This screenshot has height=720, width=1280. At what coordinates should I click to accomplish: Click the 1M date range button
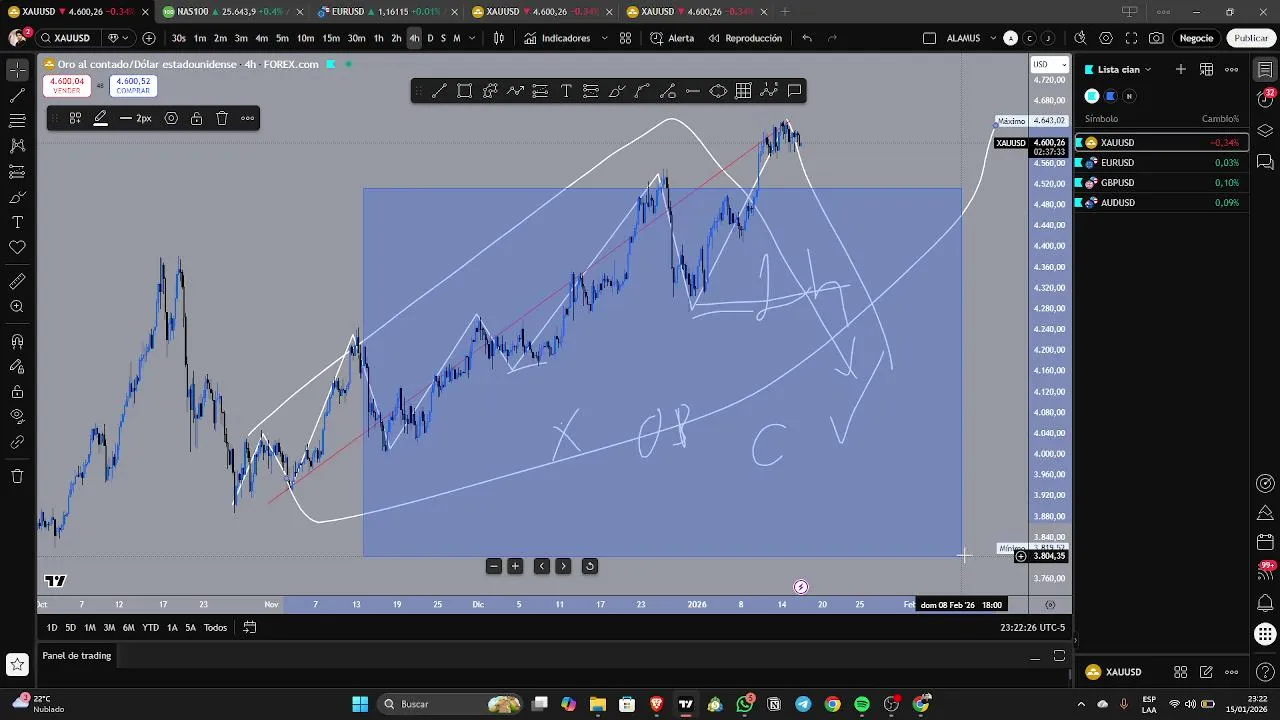[x=89, y=627]
